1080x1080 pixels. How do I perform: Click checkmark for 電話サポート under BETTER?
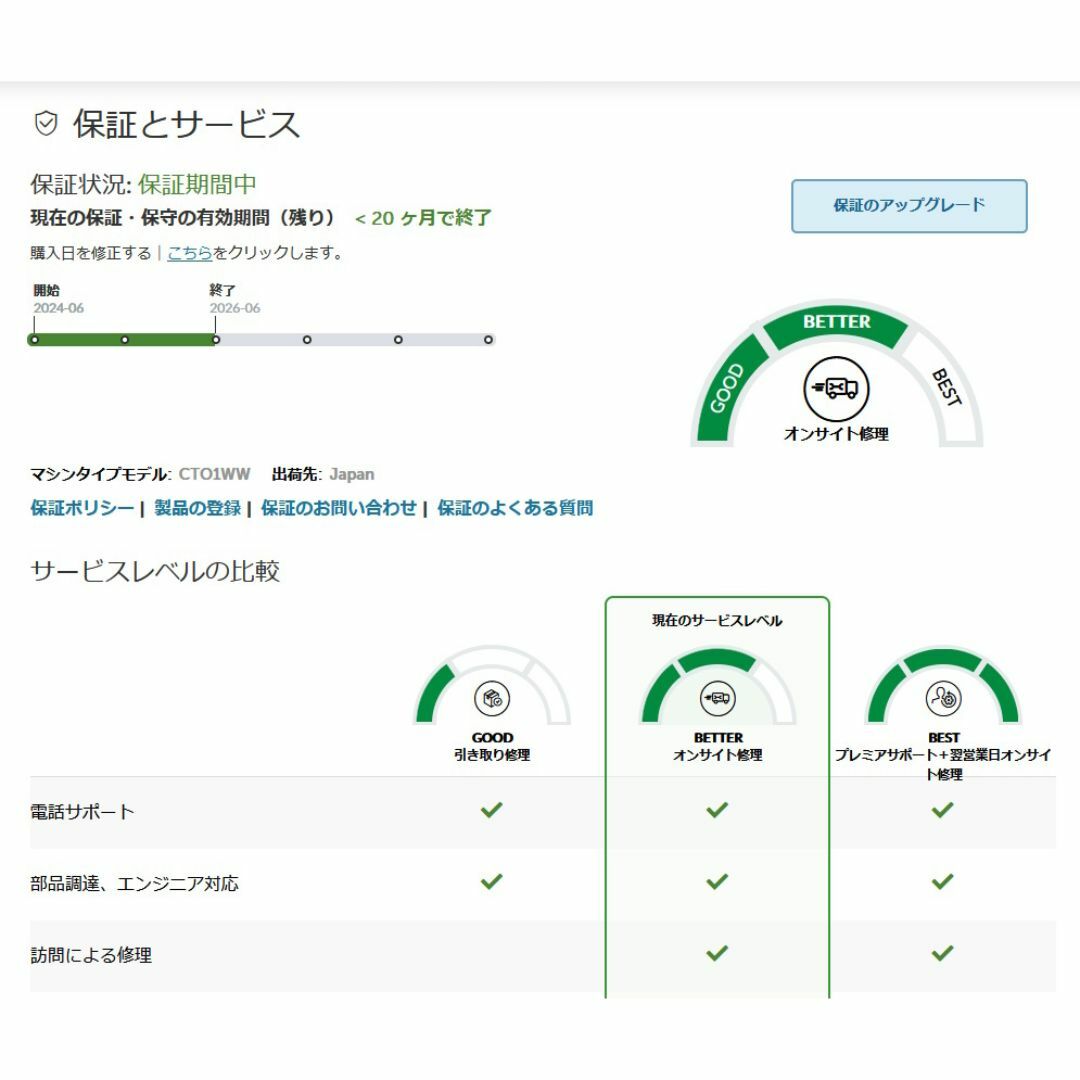coord(717,810)
